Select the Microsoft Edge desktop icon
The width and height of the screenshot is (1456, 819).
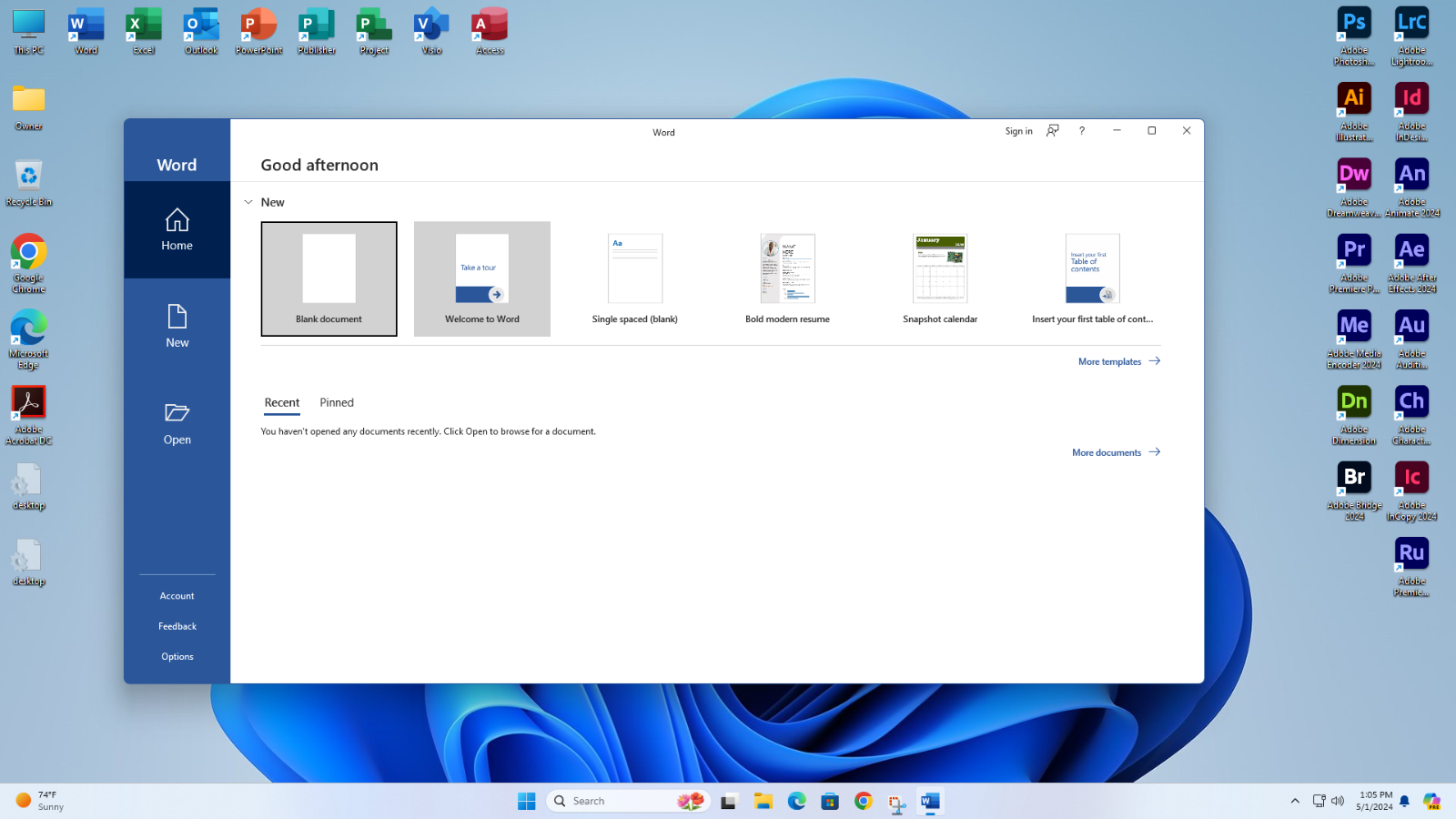click(29, 339)
